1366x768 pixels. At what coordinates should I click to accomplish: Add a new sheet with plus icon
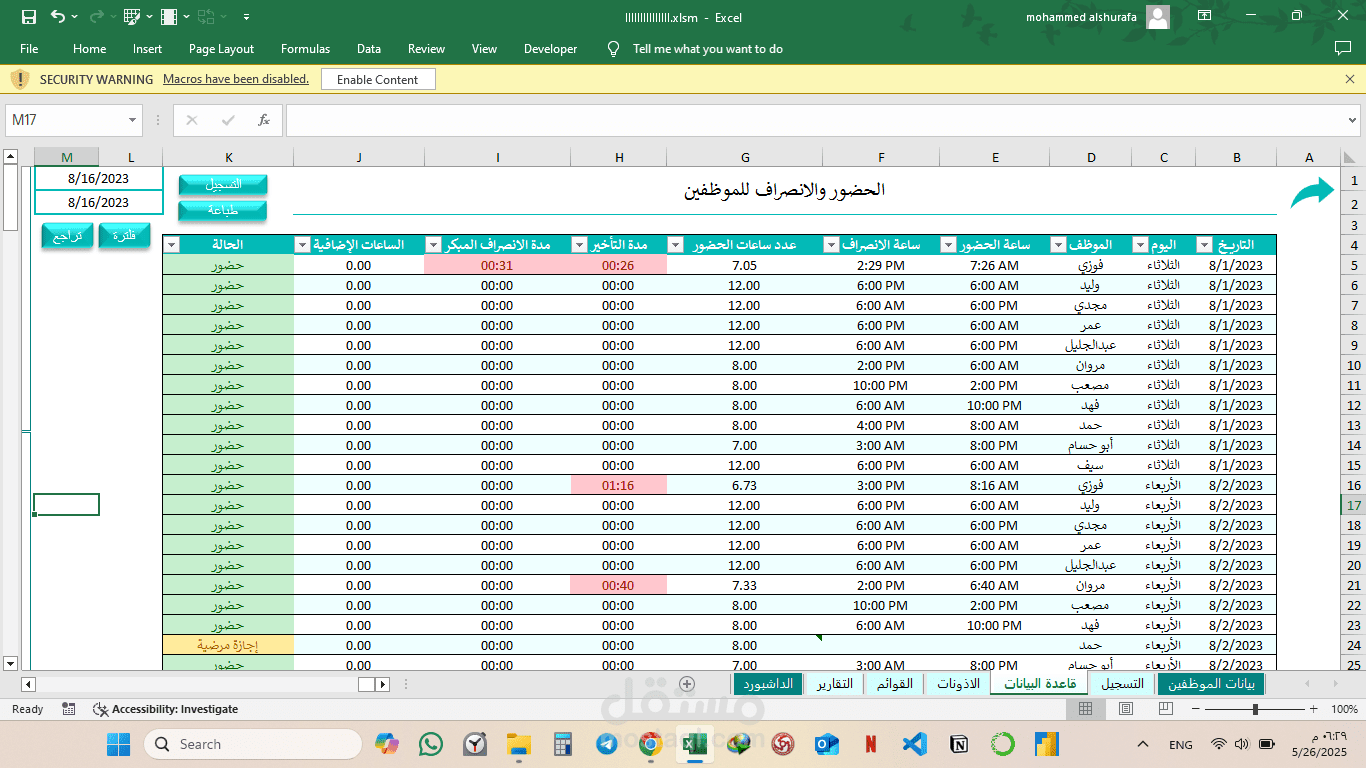687,684
